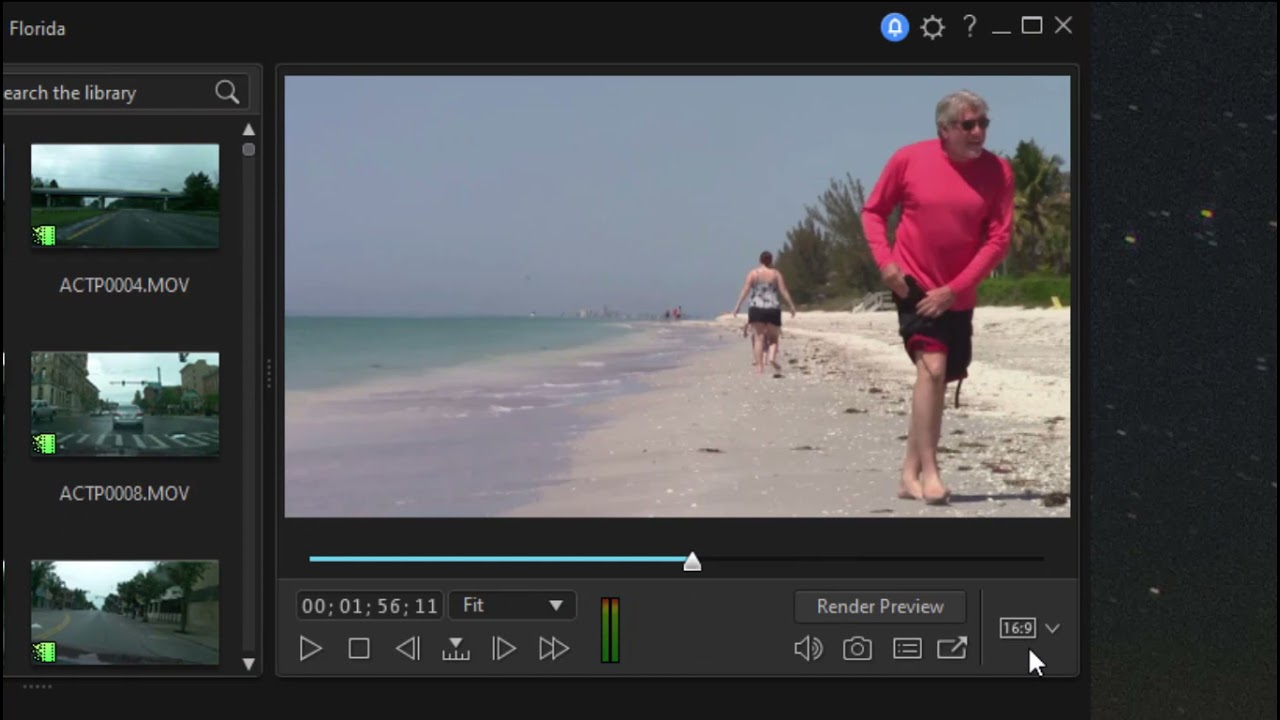Click the Render Preview button
Image resolution: width=1280 pixels, height=720 pixels.
pyautogui.click(x=880, y=606)
